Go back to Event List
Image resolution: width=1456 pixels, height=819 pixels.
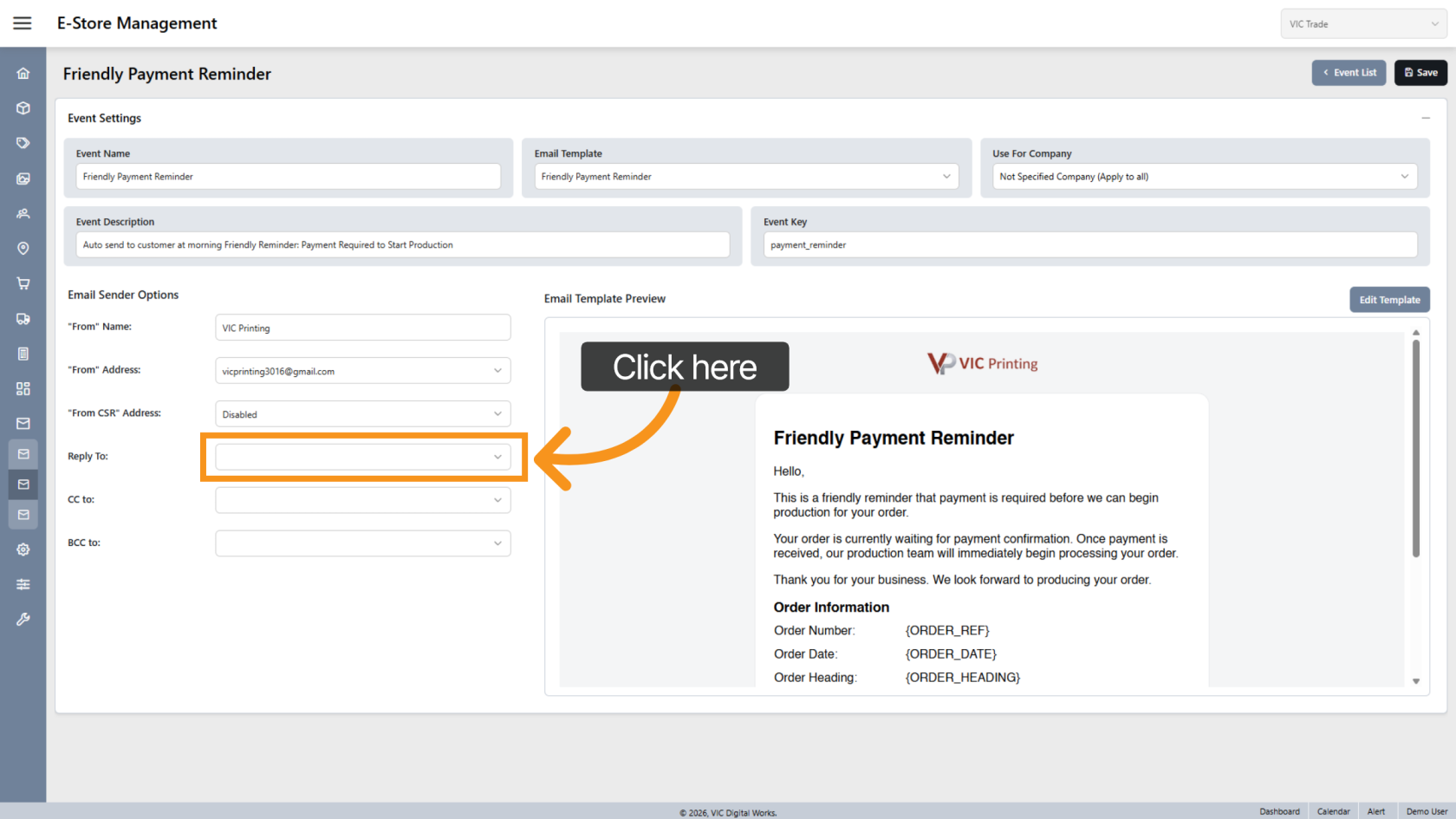pyautogui.click(x=1349, y=73)
